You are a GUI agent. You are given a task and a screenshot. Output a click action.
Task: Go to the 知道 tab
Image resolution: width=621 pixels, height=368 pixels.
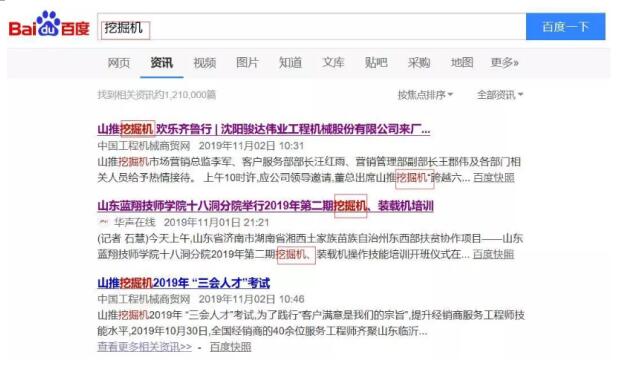(290, 62)
